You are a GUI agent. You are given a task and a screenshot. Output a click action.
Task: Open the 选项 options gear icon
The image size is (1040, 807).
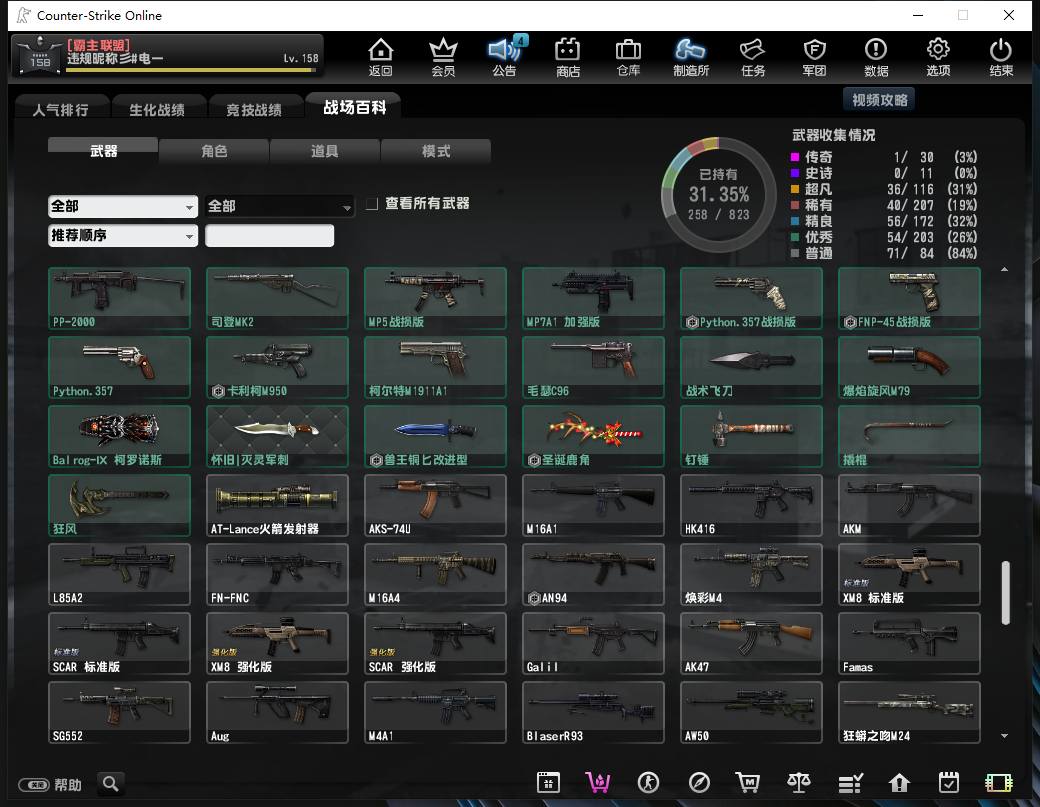pos(938,57)
